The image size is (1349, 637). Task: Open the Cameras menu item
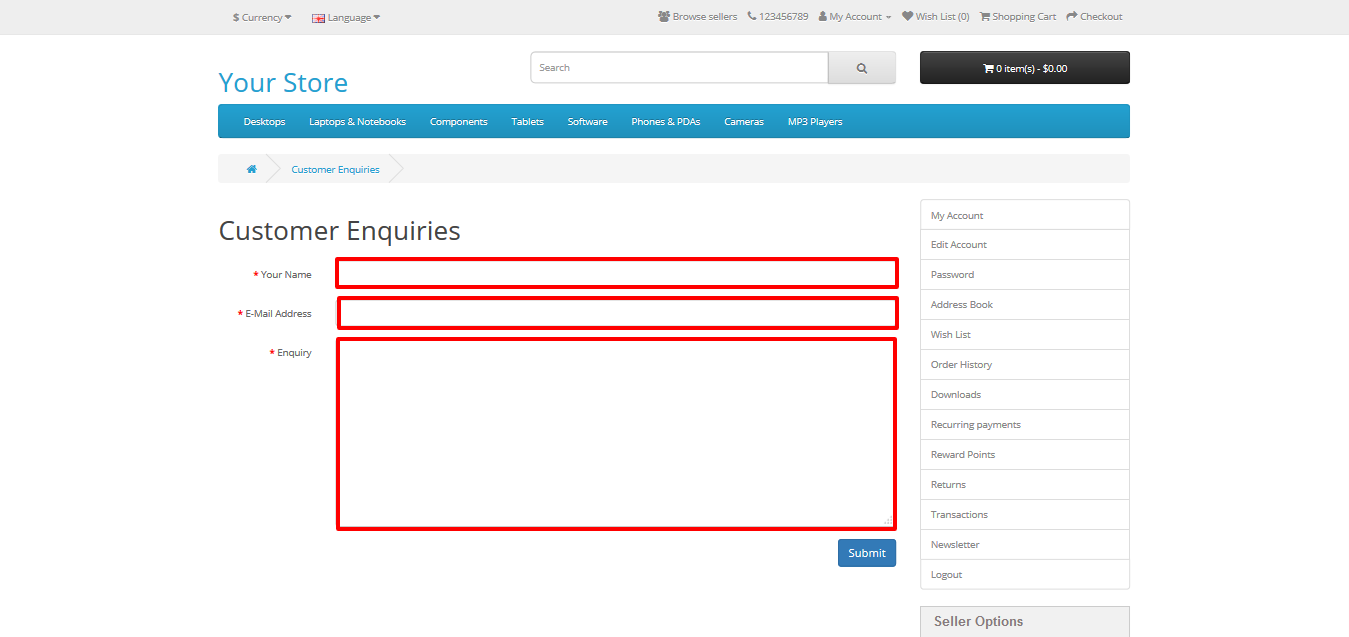[x=744, y=122]
